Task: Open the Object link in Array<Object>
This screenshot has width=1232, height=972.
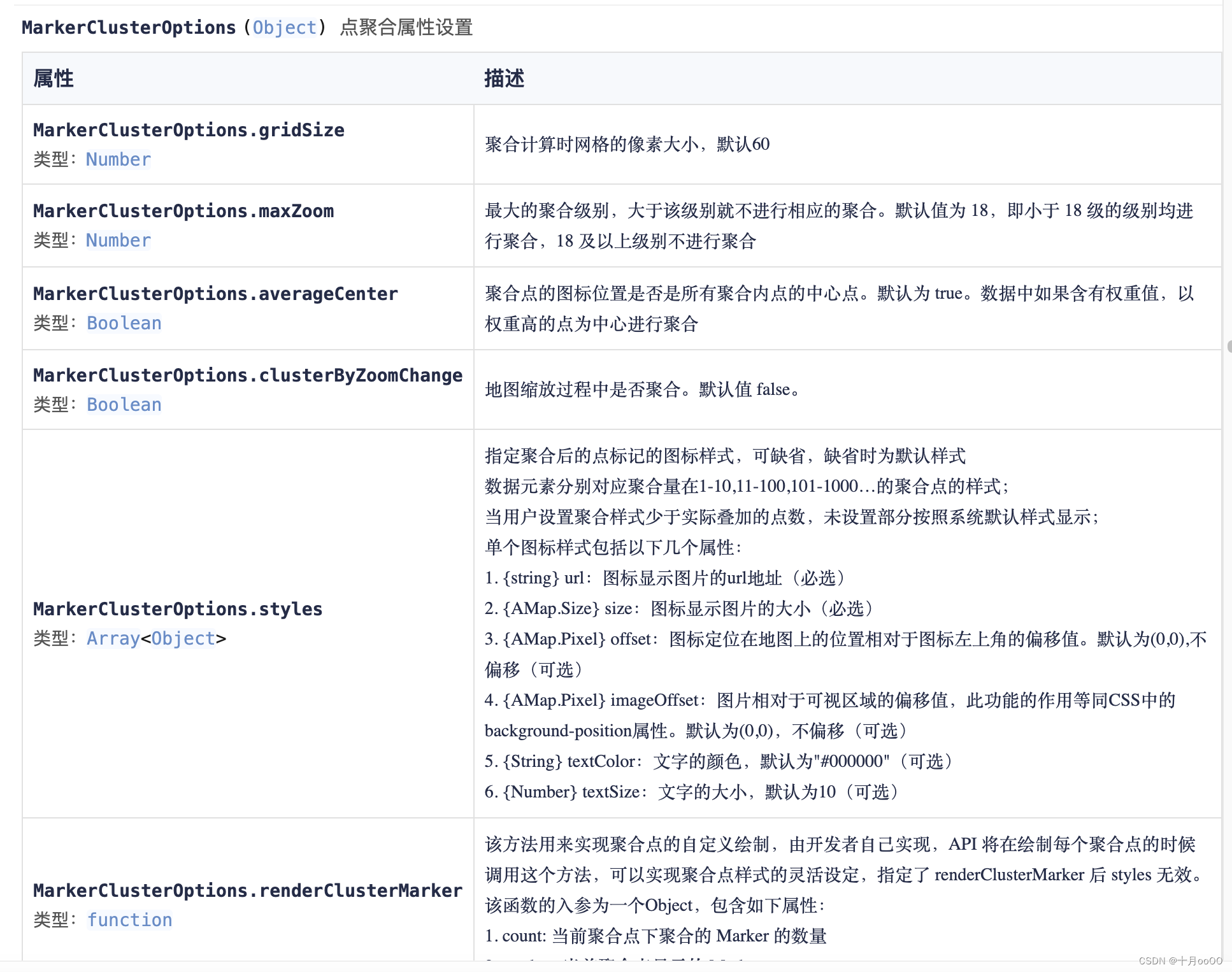Action: [x=183, y=638]
